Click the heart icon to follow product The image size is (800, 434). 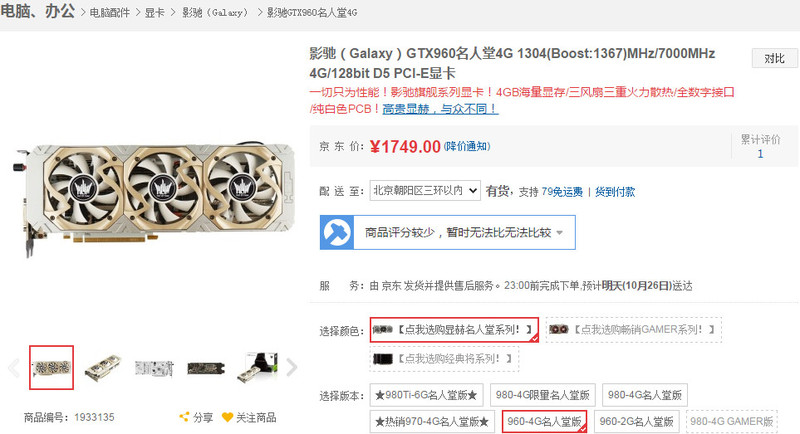point(228,417)
